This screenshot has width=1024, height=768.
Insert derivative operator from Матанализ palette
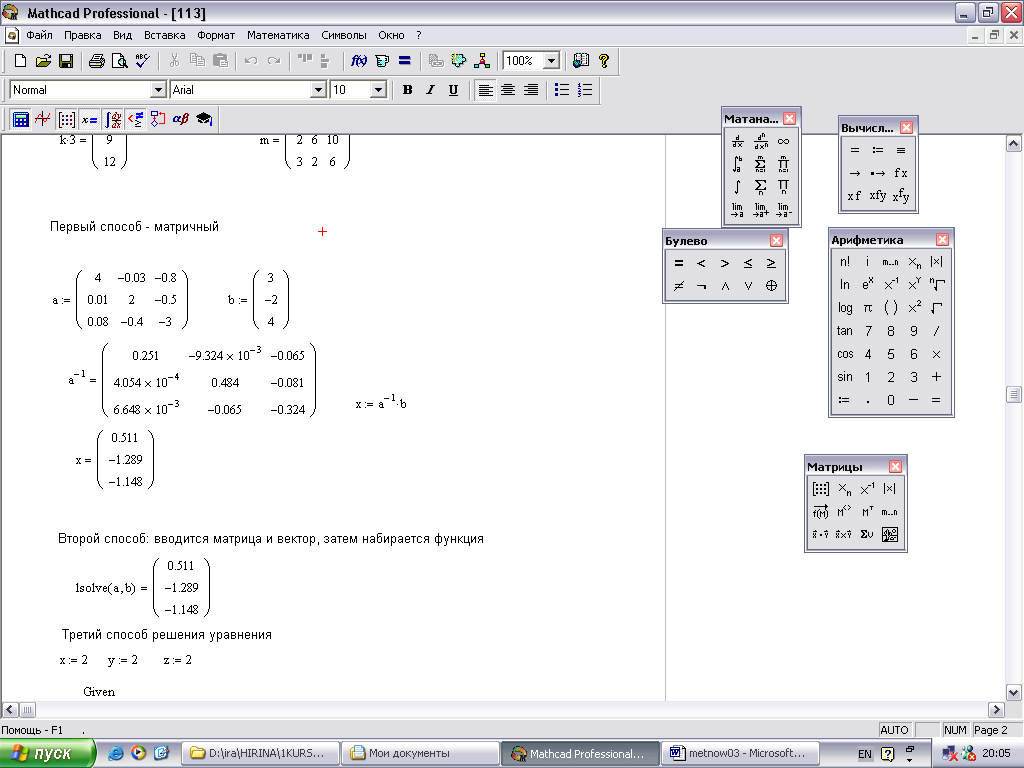737,141
